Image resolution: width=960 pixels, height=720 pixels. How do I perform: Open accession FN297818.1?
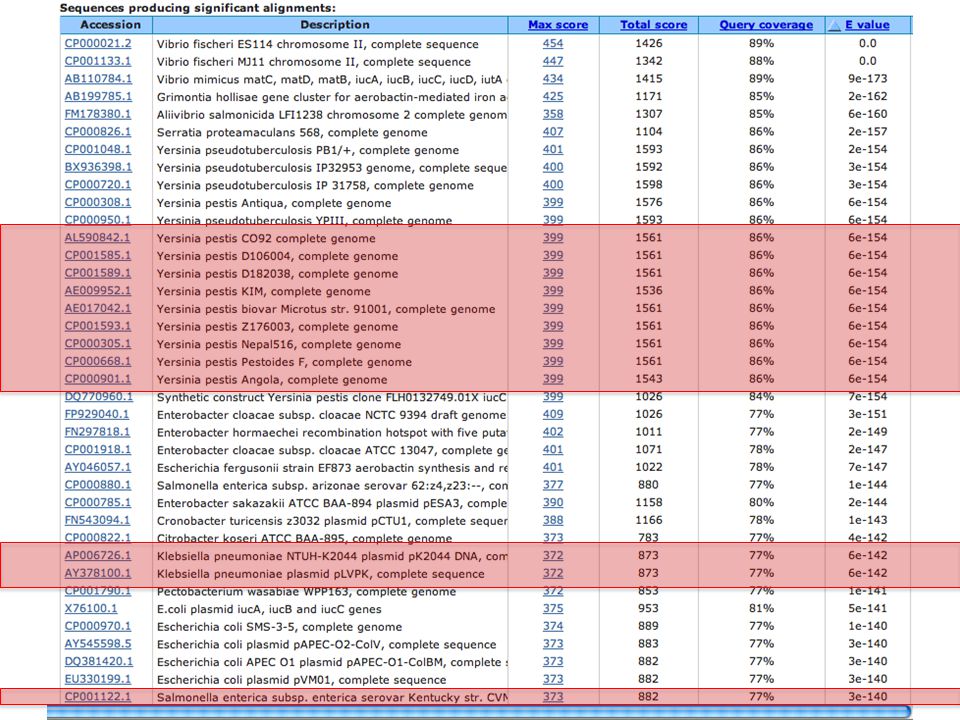(x=97, y=432)
